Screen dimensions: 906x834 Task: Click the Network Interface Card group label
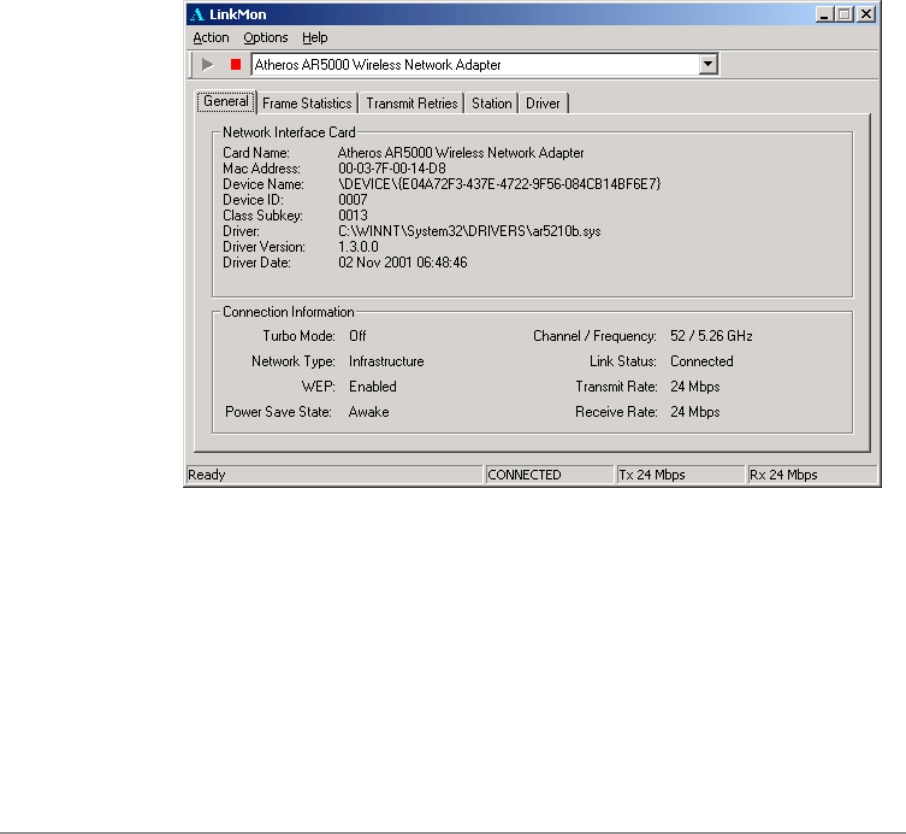[x=289, y=132]
